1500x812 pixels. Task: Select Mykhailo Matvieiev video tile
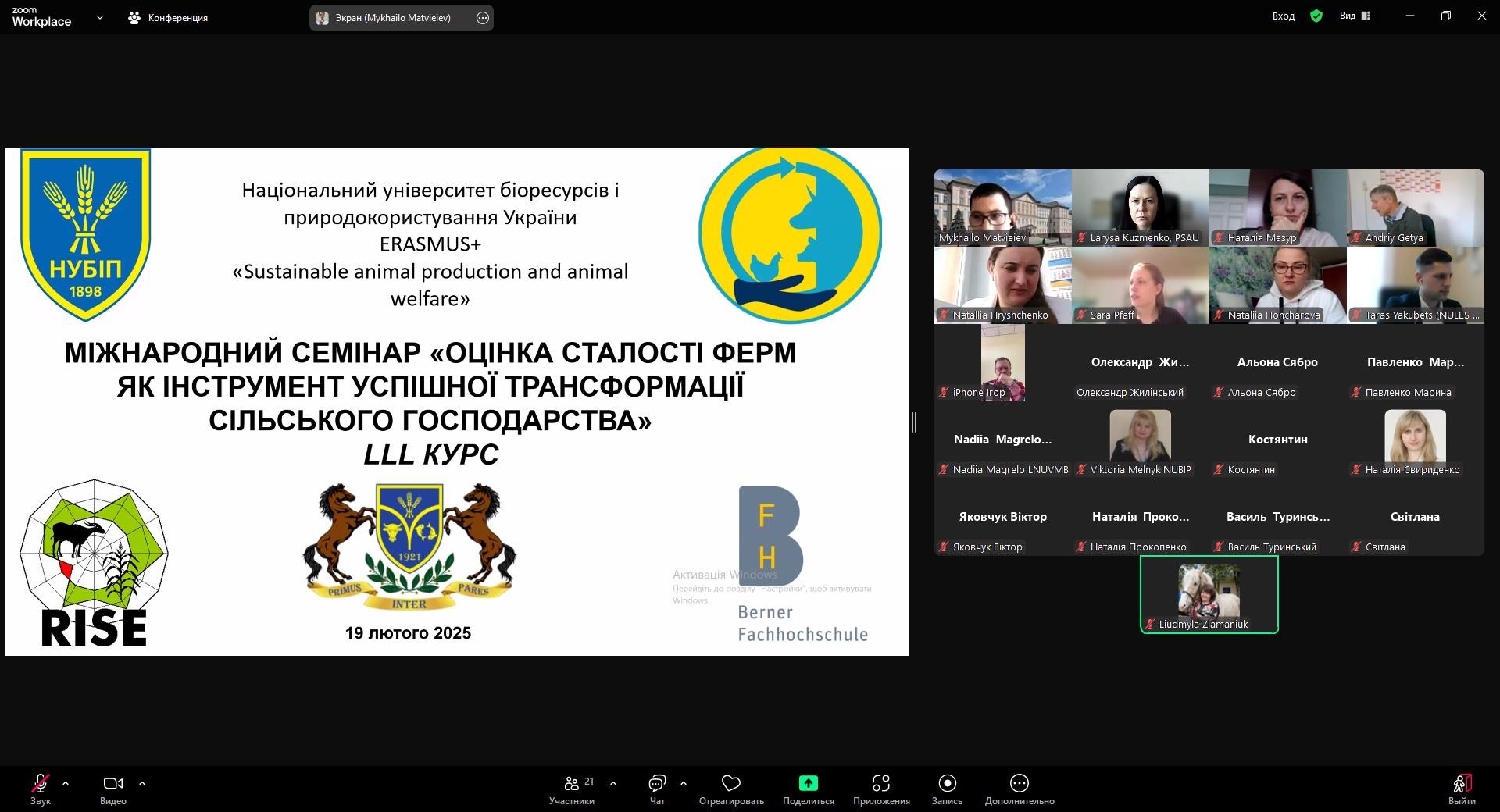point(1003,208)
